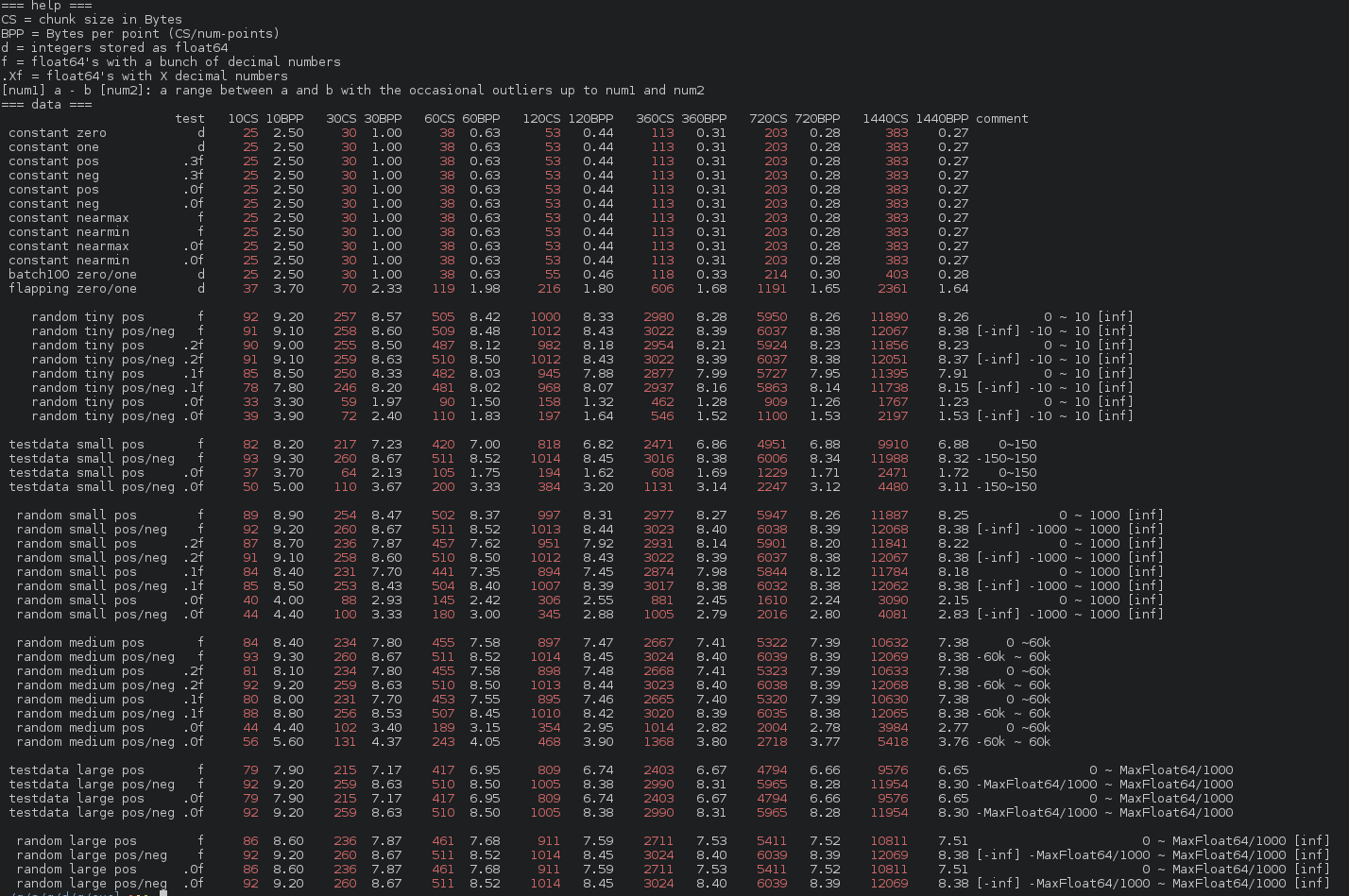This screenshot has width=1349, height=896.
Task: Click the 'BPP = Bytes per point' definition line
Action: click(x=140, y=33)
